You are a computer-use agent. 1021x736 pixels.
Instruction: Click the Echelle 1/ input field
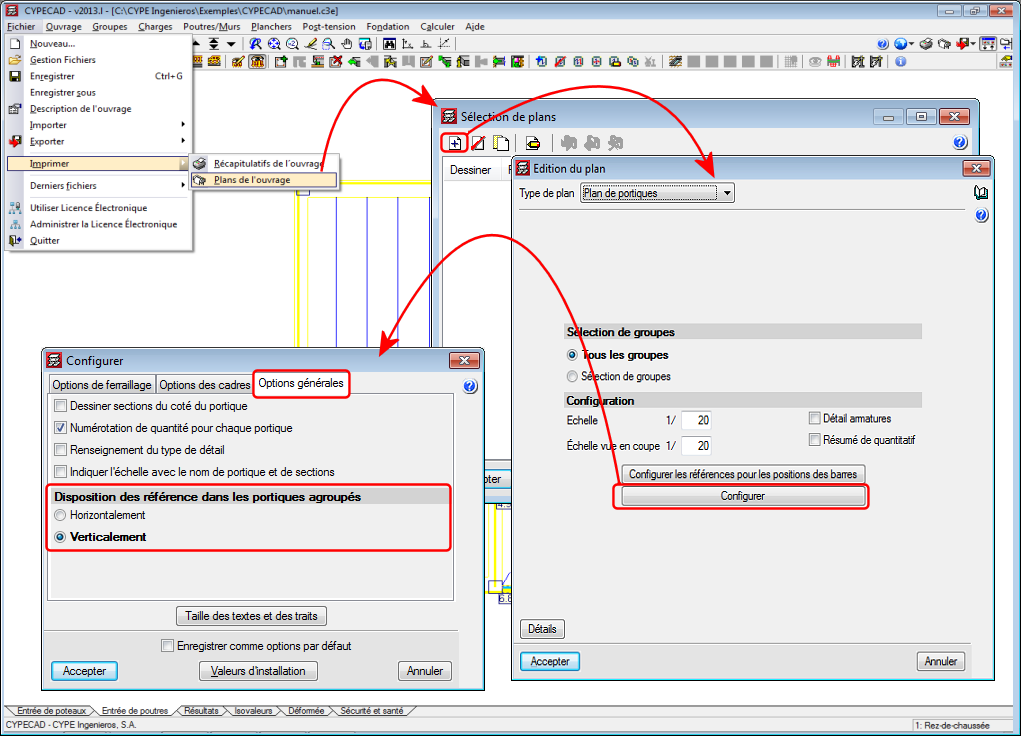coord(696,420)
